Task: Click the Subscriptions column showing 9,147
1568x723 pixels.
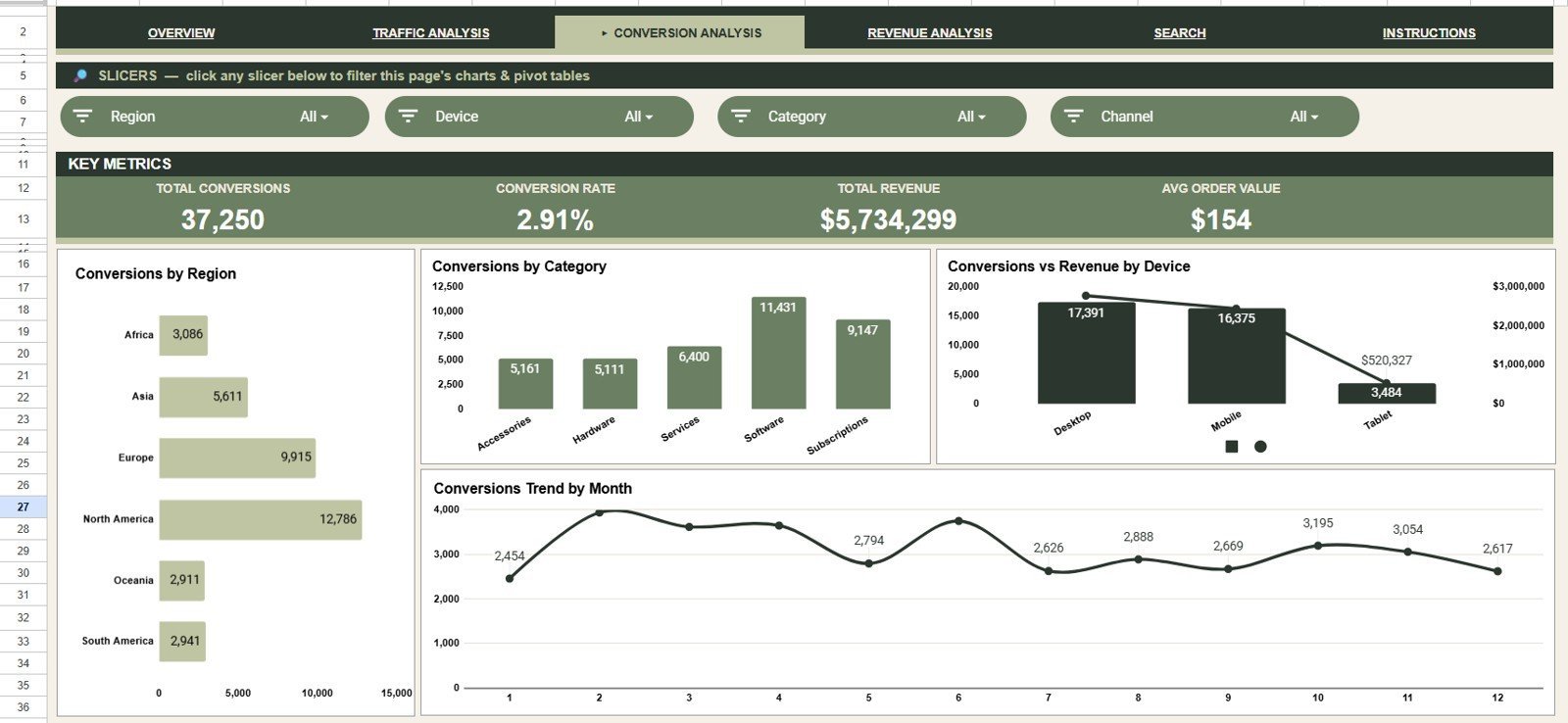Action: 862,363
